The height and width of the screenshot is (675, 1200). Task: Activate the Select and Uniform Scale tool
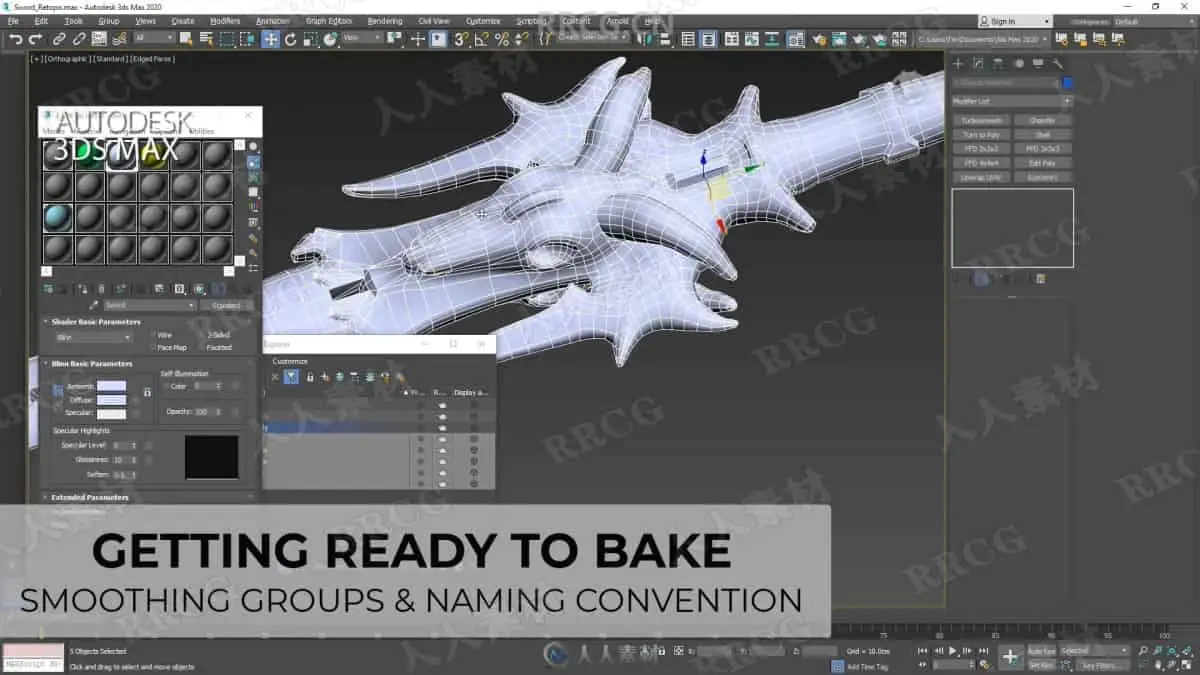(311, 39)
